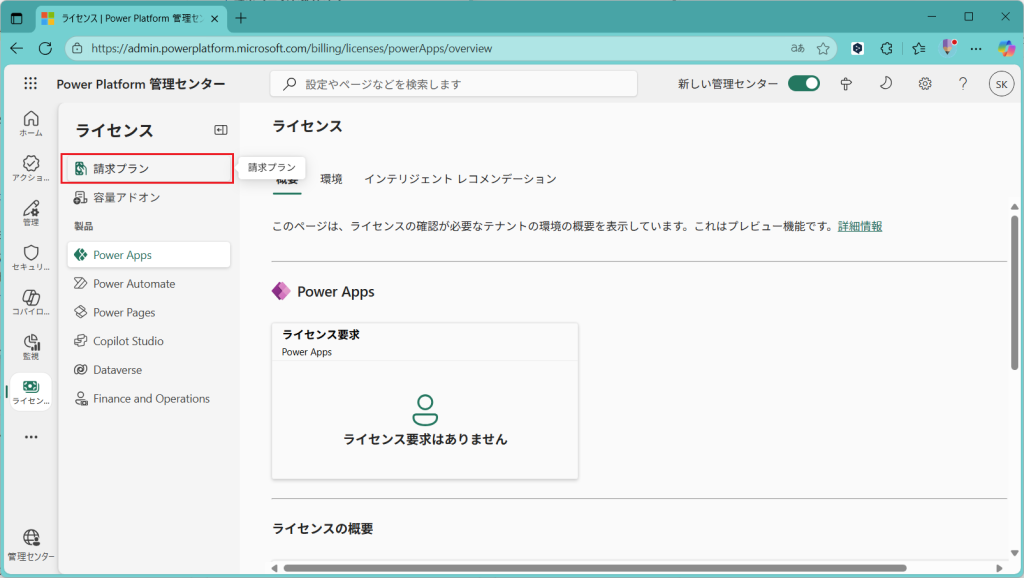Select Power Apps in the products list

(x=149, y=255)
